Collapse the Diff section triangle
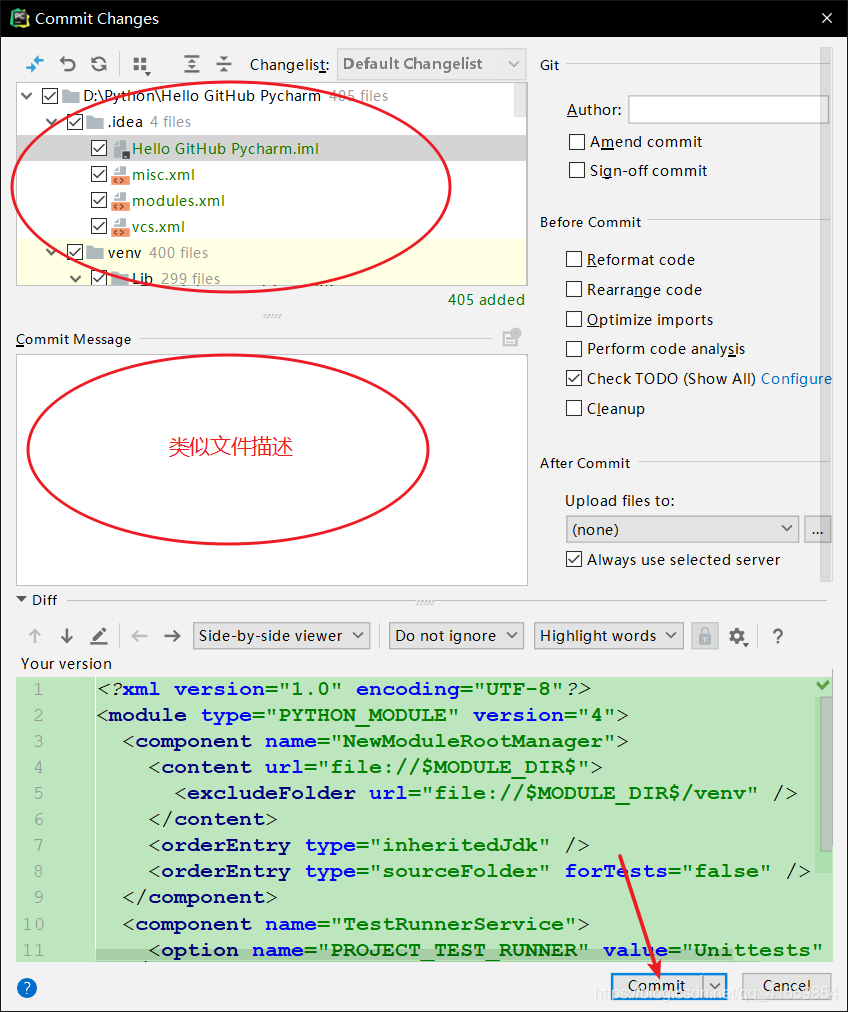Screen dimensions: 848x1012 [x=21, y=600]
